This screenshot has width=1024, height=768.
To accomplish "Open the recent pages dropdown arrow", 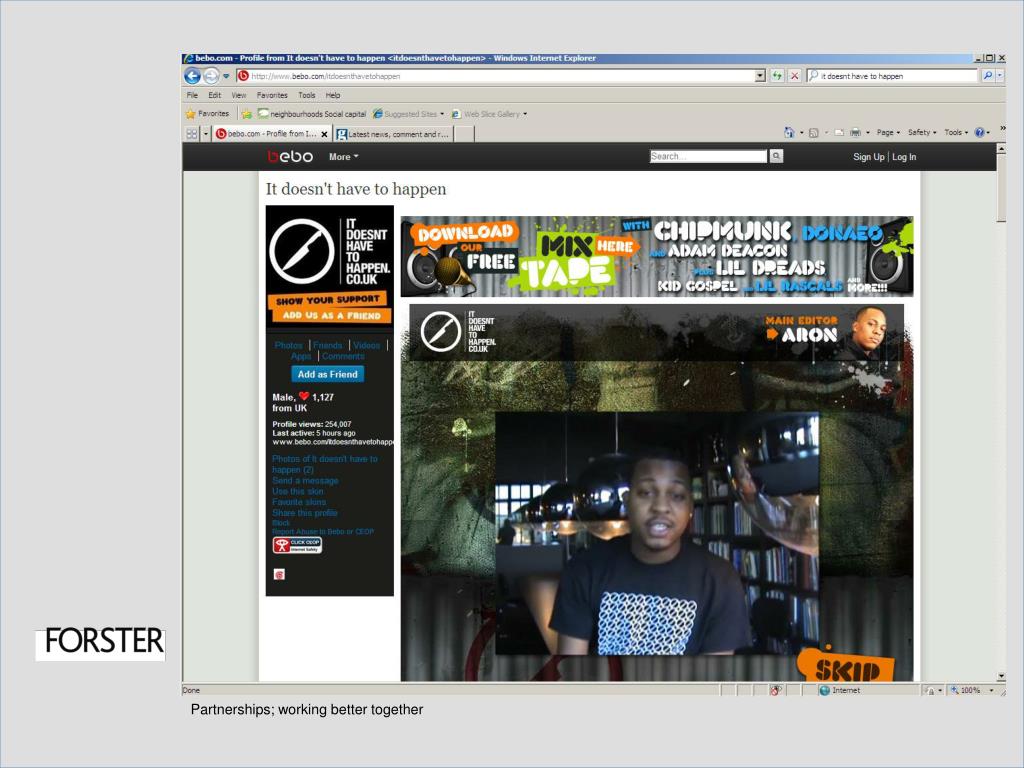I will point(226,76).
